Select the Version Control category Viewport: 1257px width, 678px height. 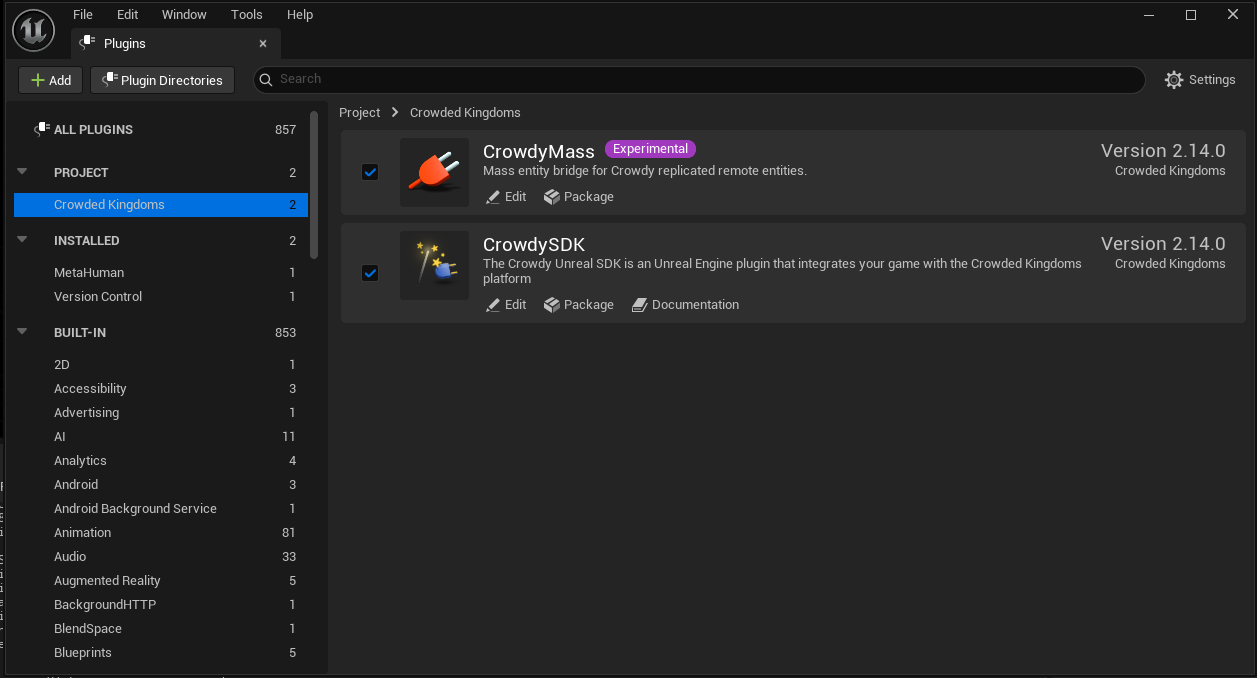pyautogui.click(x=161, y=296)
